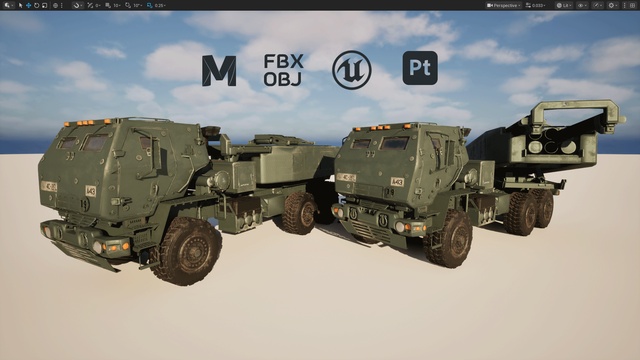Cycle the world coordinate system globe
This screenshot has height=360, width=640.
[56, 5]
